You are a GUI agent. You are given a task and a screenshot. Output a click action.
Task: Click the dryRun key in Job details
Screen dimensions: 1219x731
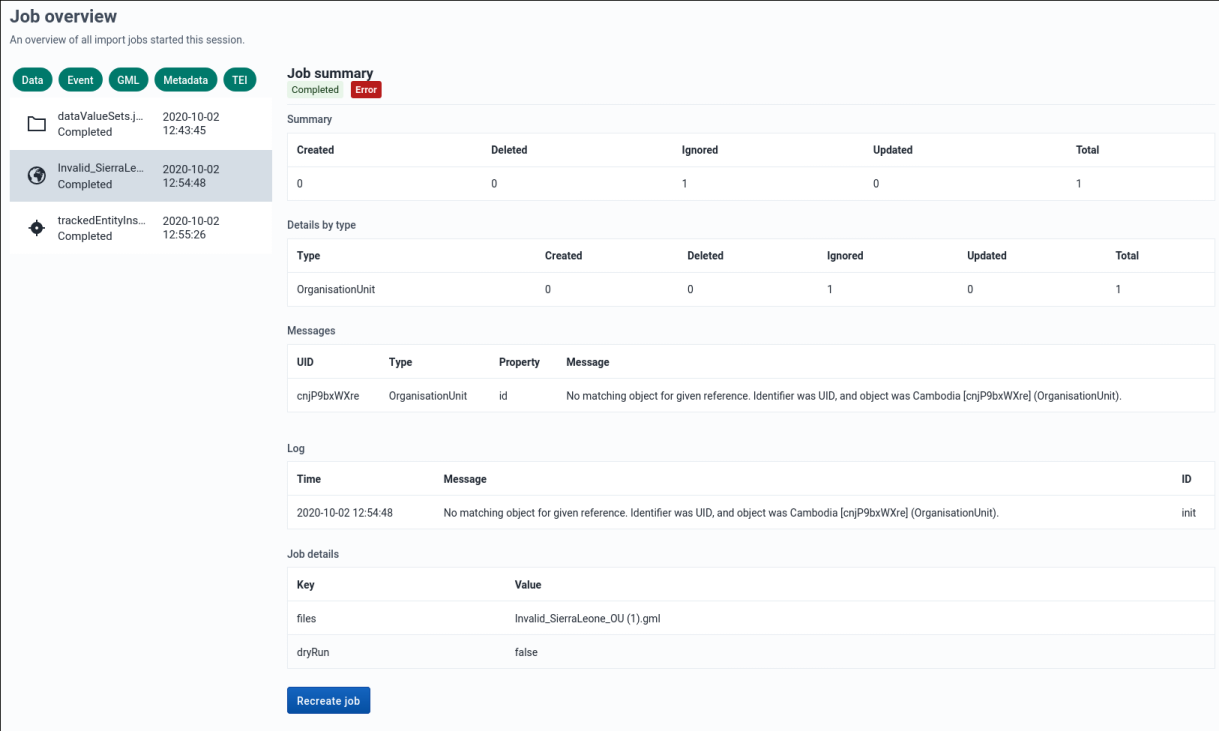pyautogui.click(x=313, y=652)
